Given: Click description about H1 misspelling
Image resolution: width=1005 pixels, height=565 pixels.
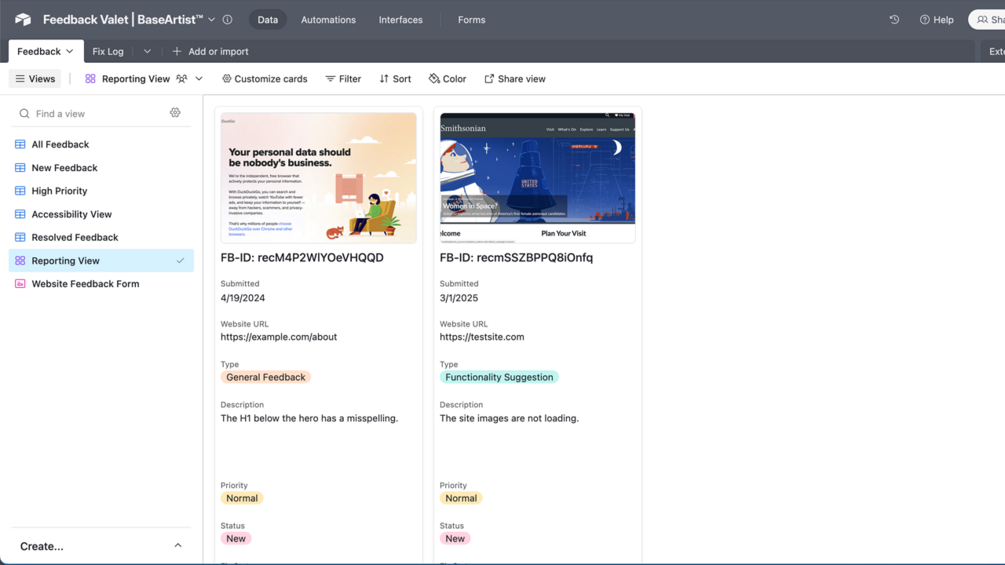Looking at the screenshot, I should click(x=309, y=418).
